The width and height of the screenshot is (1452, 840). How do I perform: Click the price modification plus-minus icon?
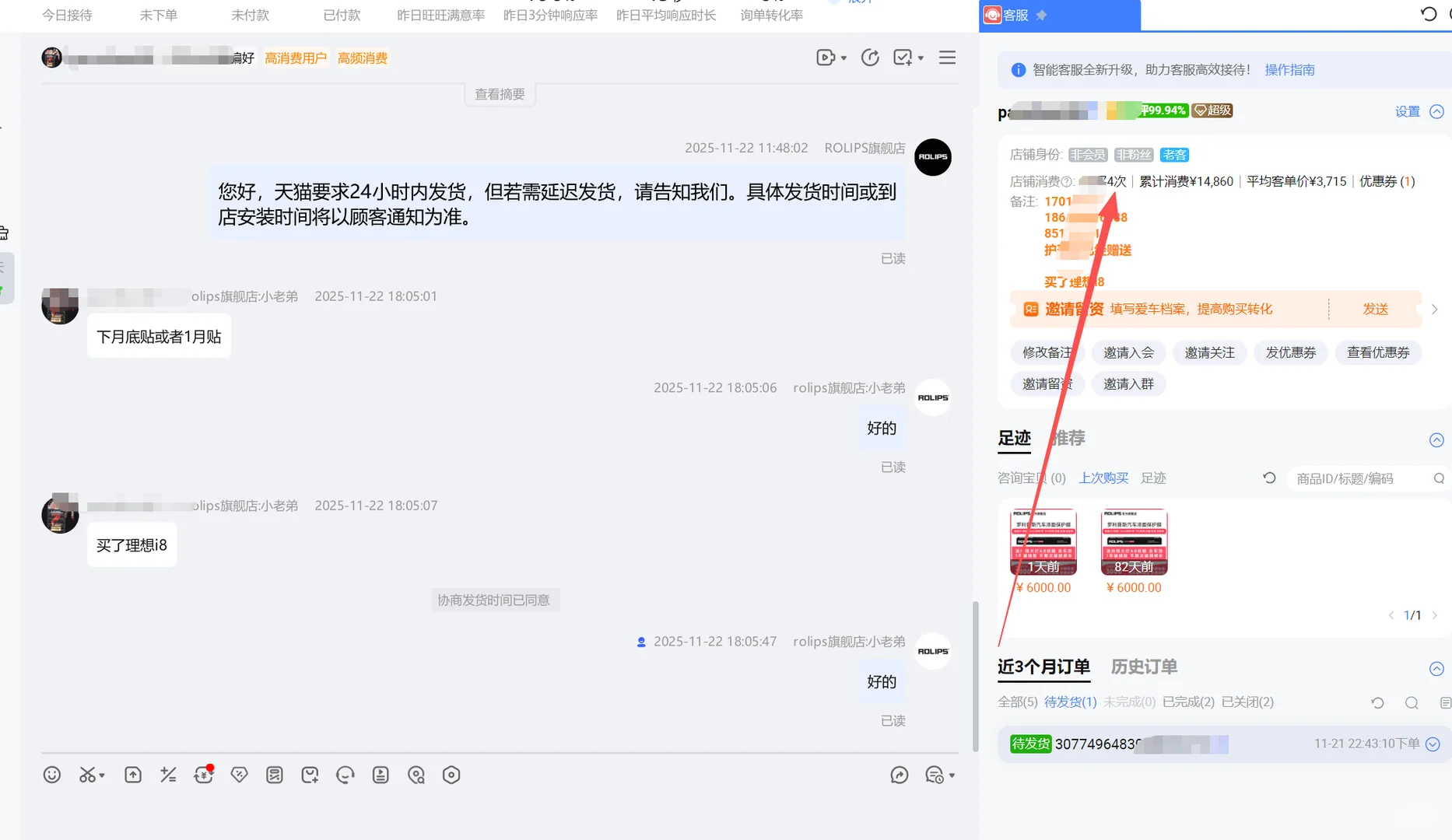pos(168,775)
